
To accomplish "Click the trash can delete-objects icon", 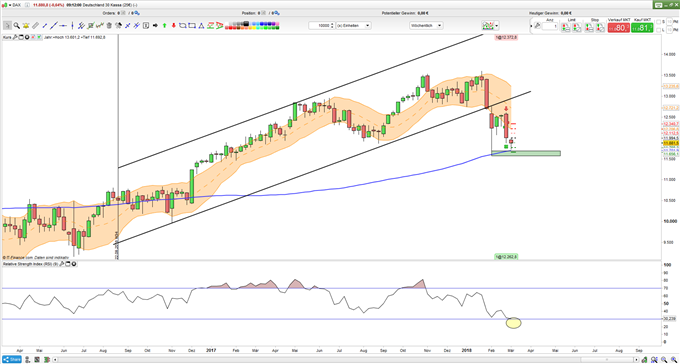I will [x=109, y=26].
